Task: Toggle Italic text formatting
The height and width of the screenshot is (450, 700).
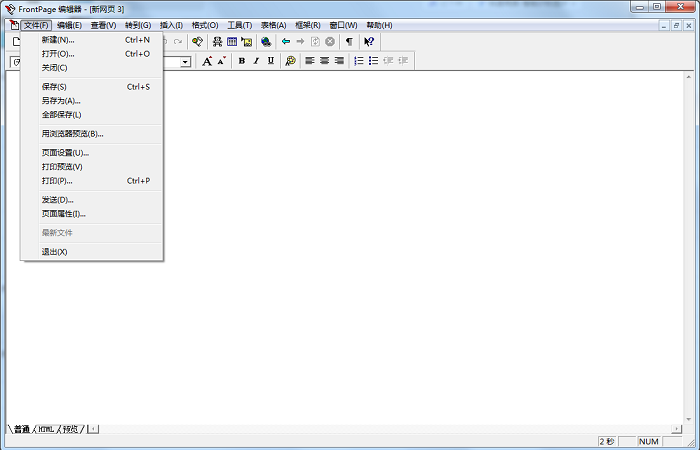Action: [x=256, y=61]
